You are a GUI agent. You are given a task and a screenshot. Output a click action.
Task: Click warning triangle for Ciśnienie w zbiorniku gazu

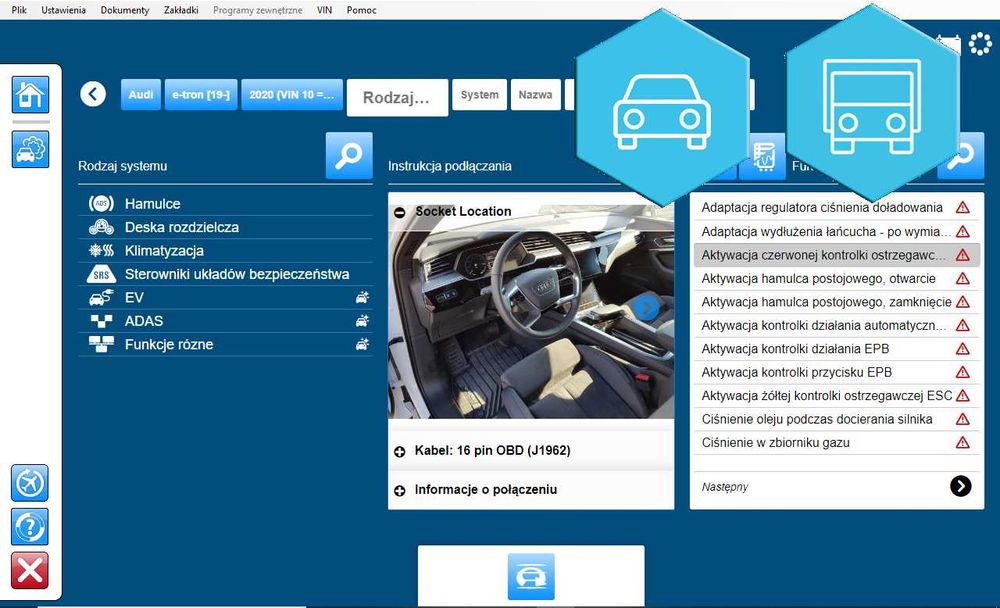962,443
